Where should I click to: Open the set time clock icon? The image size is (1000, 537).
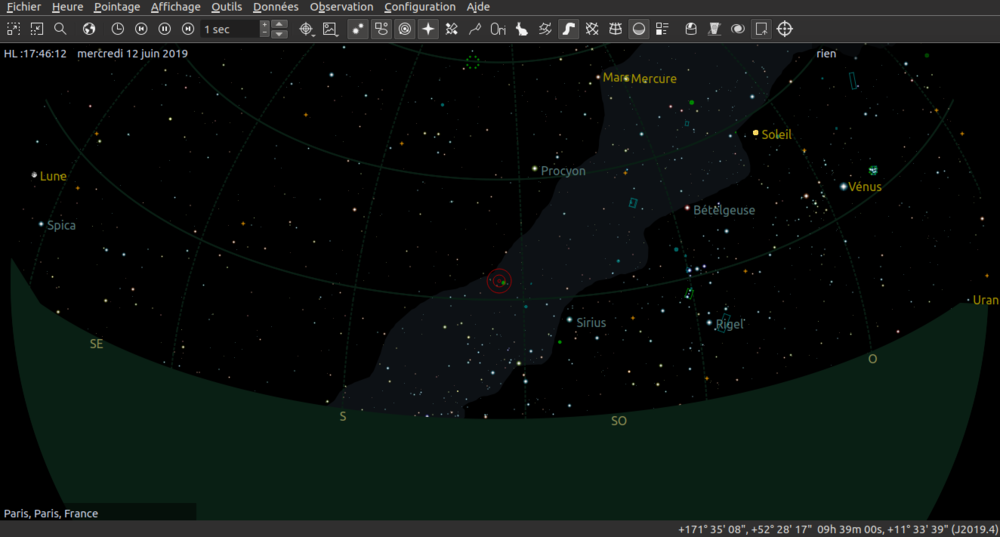click(117, 29)
